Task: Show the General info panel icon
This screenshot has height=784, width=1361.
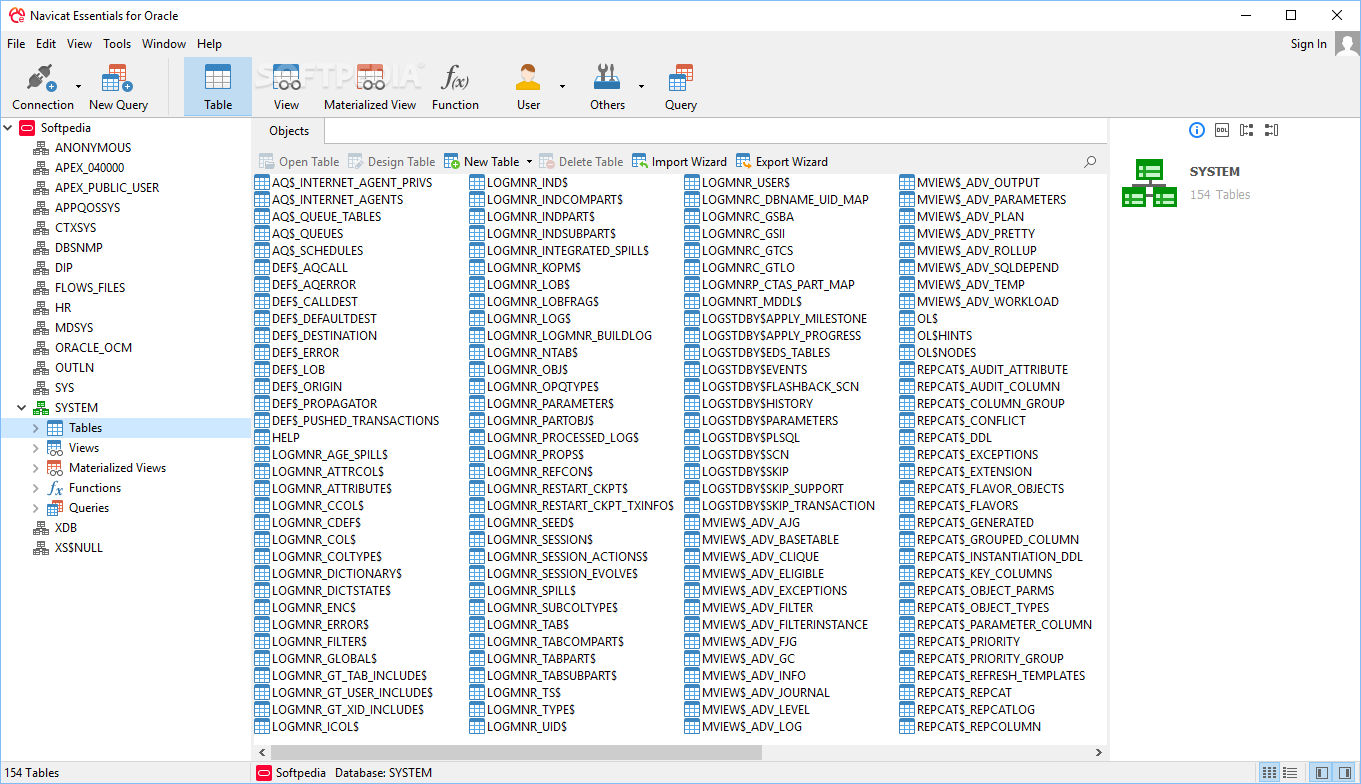Action: (x=1197, y=130)
